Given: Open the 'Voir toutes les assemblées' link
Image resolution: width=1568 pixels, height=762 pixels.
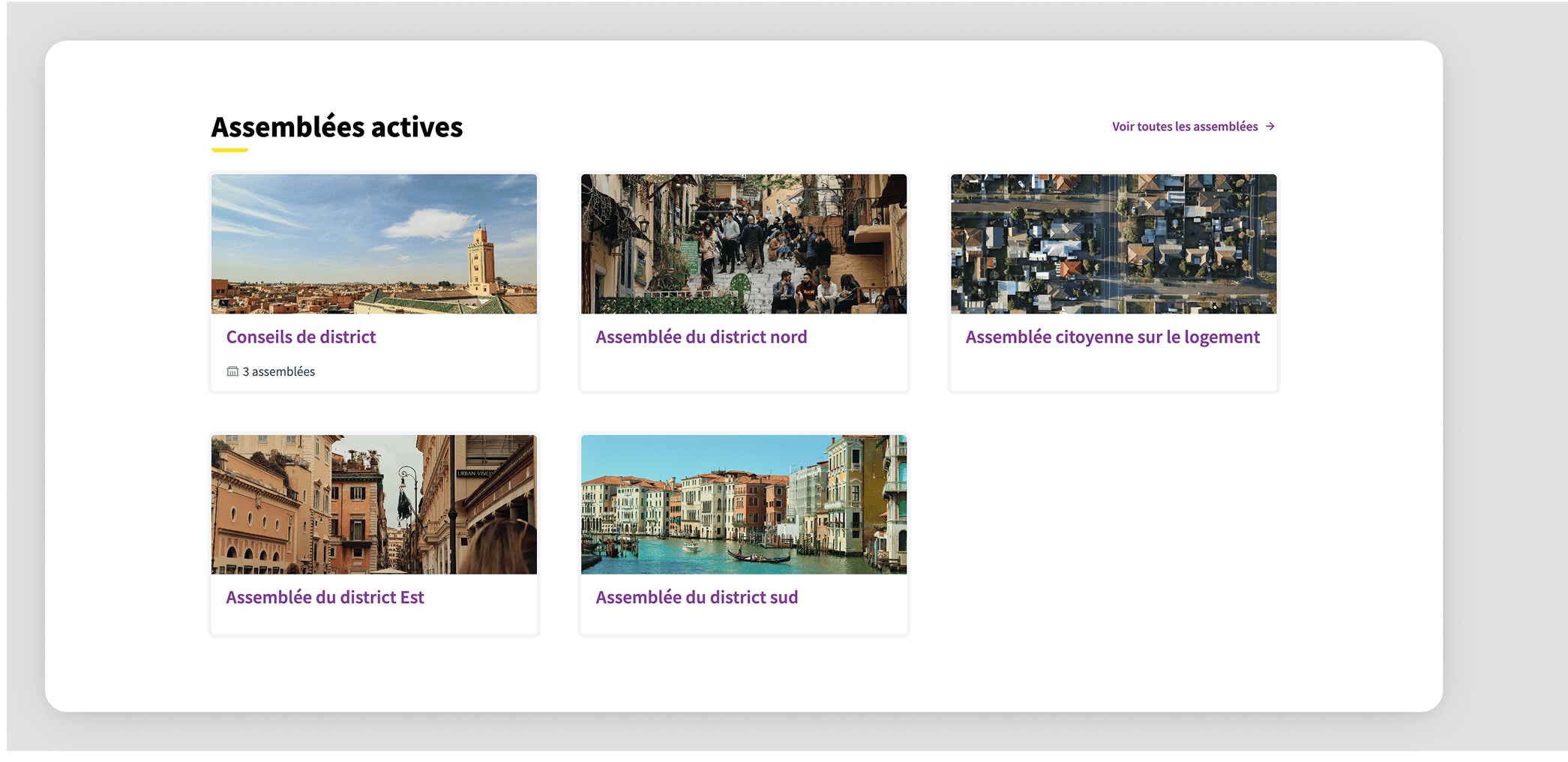Looking at the screenshot, I should (x=1193, y=127).
